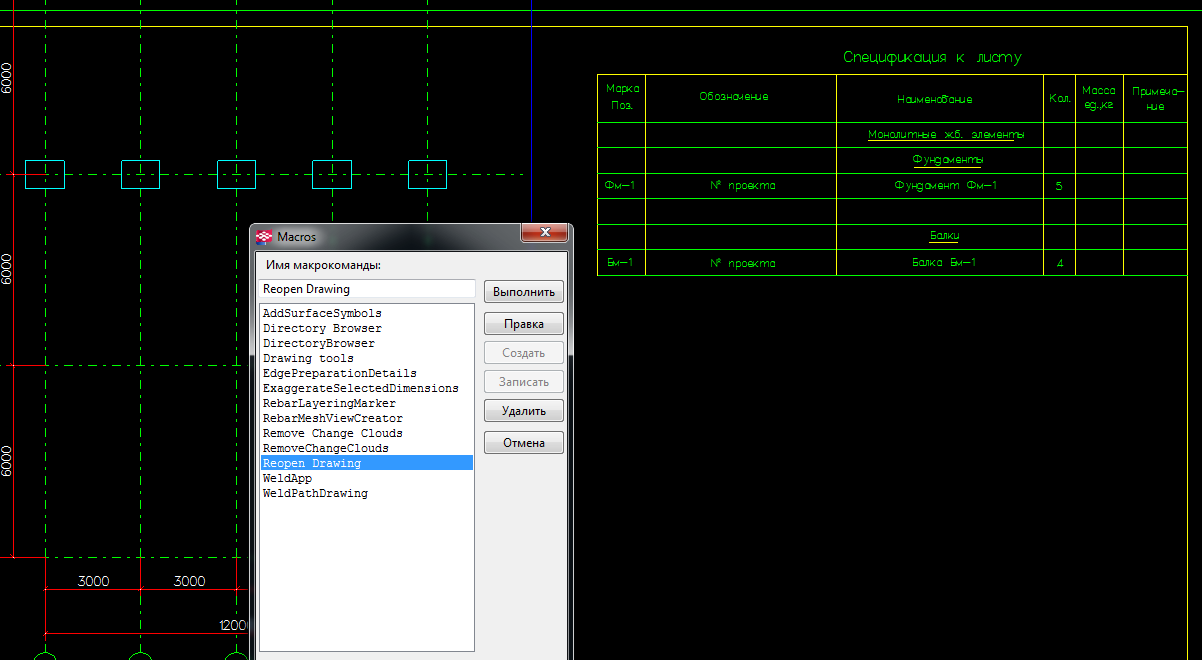Click the greyed-out Создать button
The image size is (1202, 660).
[524, 353]
